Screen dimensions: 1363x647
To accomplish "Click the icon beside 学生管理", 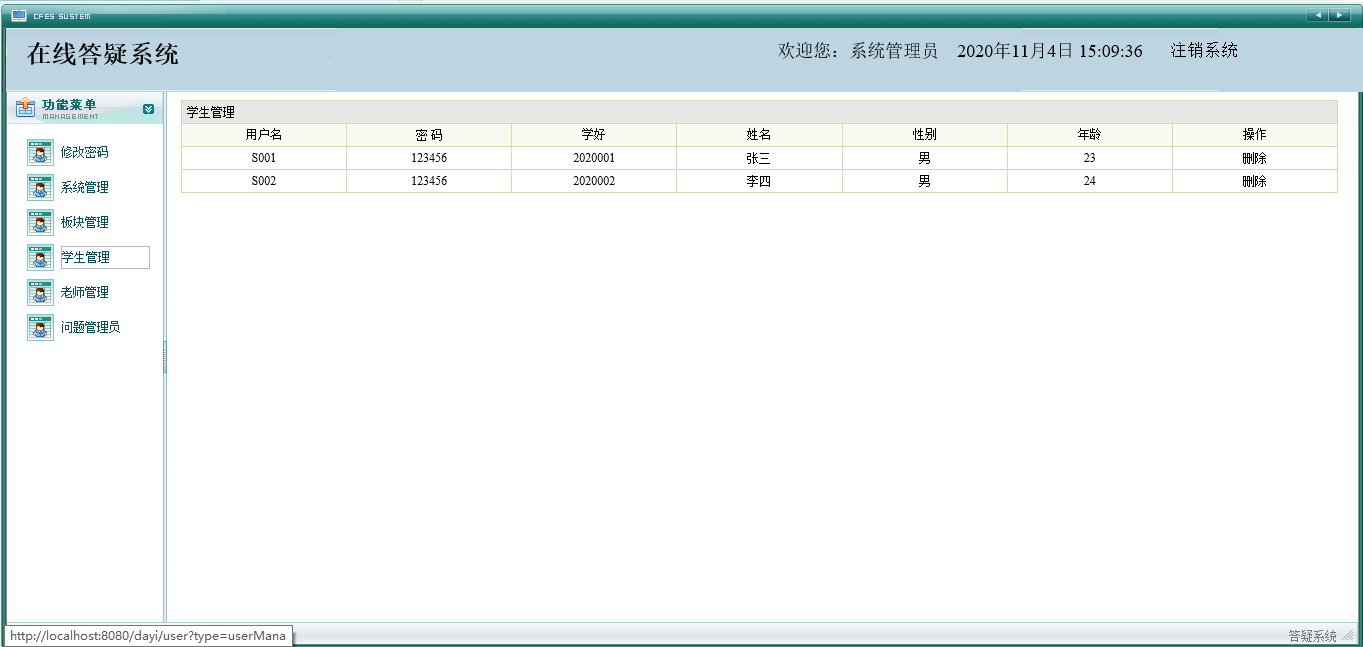I will tap(40, 257).
